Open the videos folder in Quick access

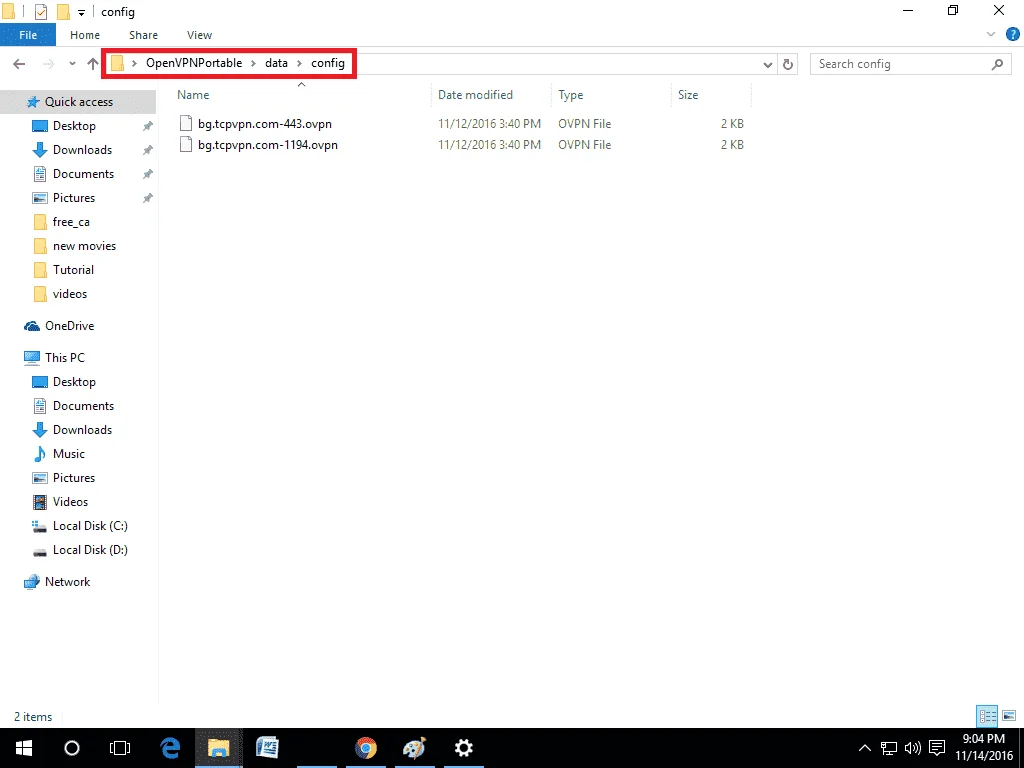(x=70, y=294)
